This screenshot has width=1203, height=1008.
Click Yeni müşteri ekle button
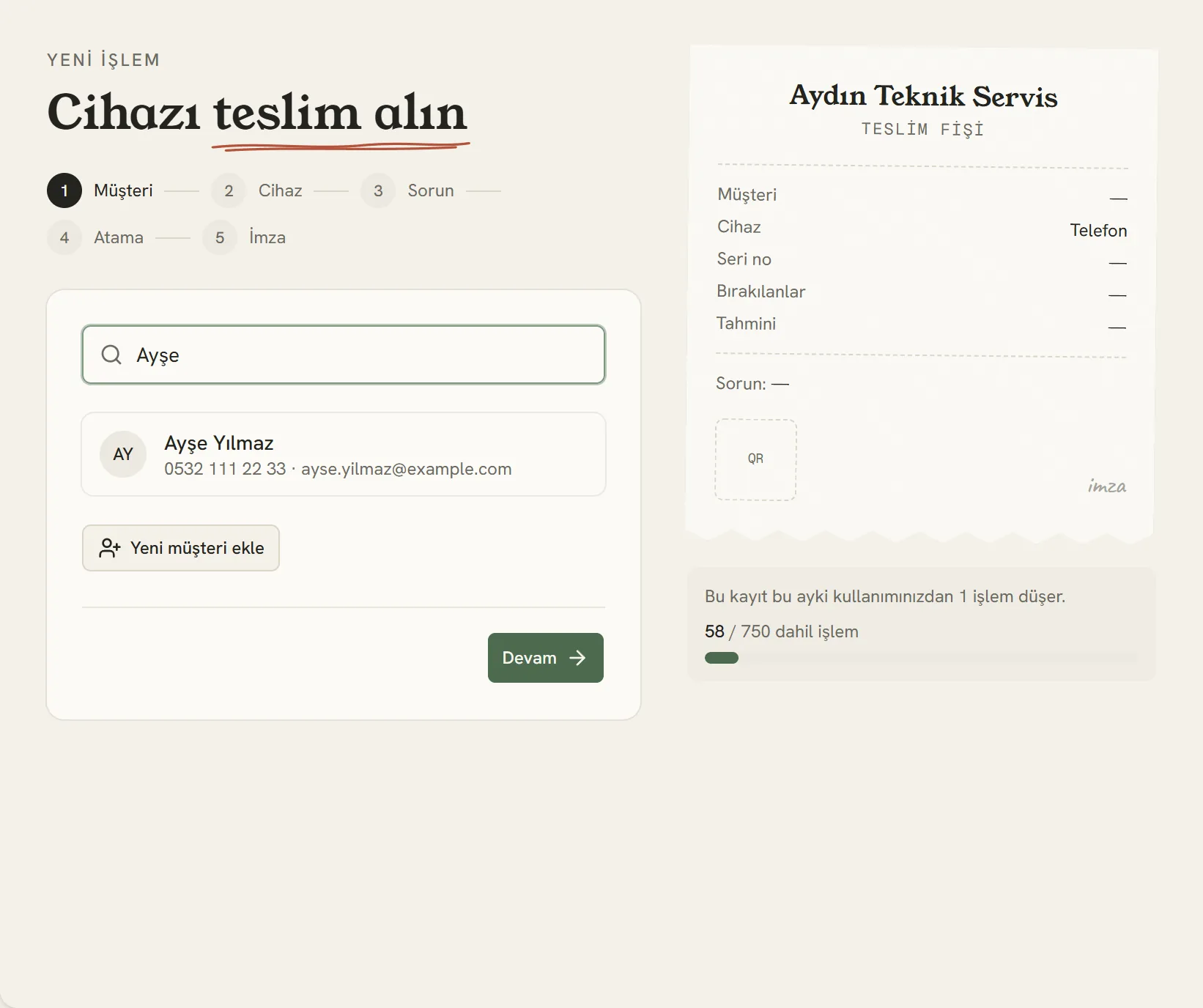181,548
